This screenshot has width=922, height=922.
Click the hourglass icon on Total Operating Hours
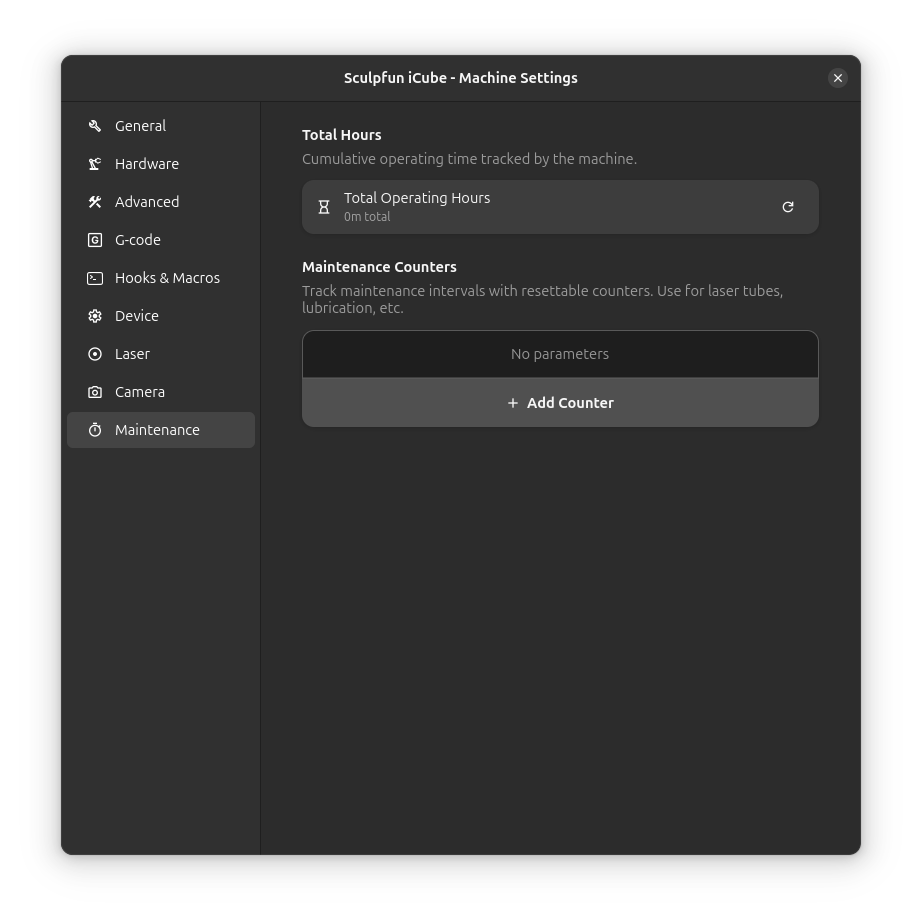coord(324,206)
